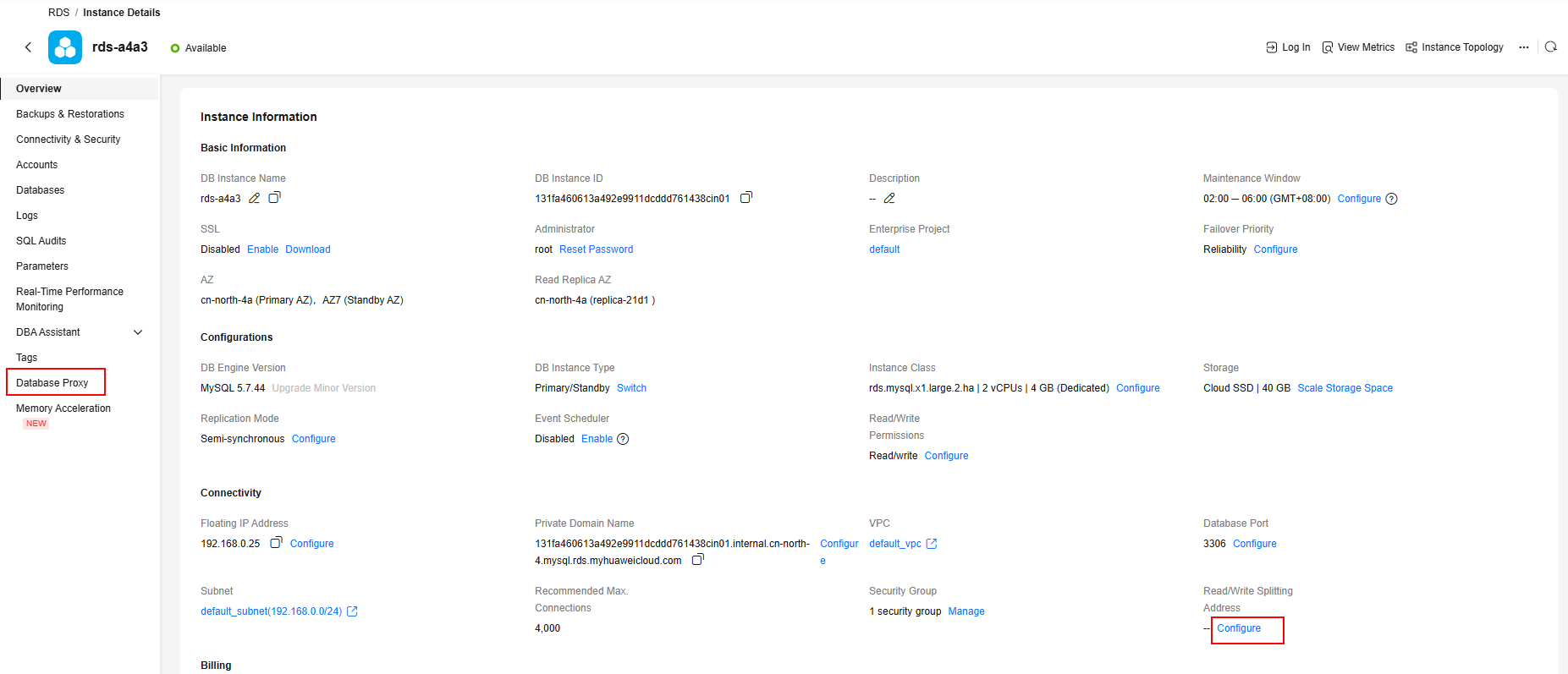The width and height of the screenshot is (1568, 674).
Task: Configure Read/Write Splitting Address
Action: tap(1239, 628)
